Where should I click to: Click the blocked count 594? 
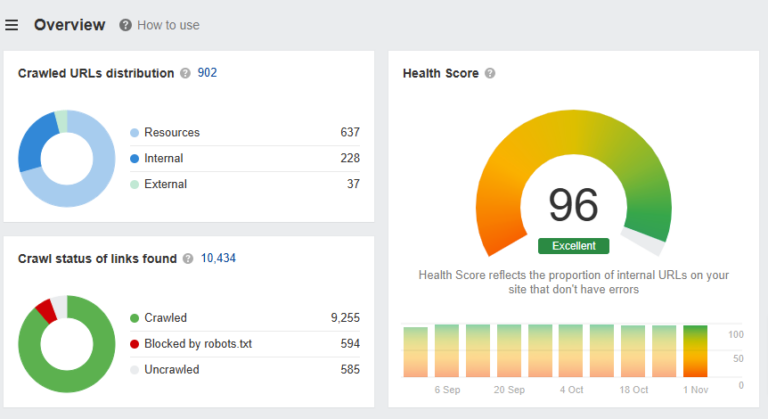click(350, 344)
